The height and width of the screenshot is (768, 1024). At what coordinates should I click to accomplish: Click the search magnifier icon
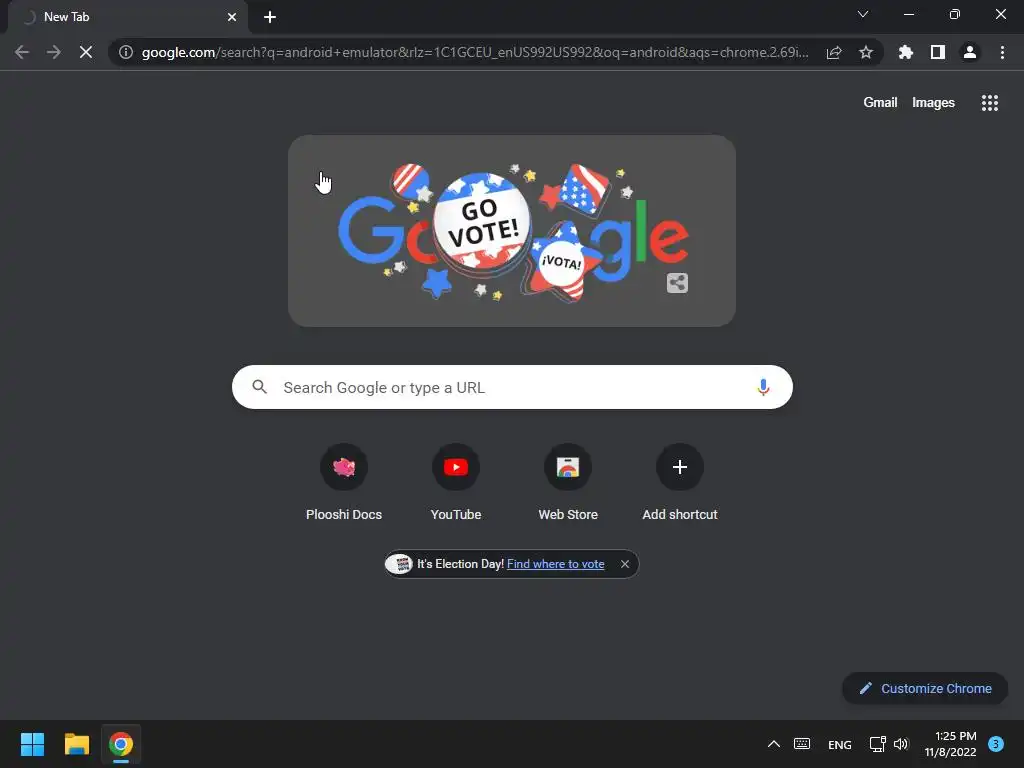pos(259,387)
